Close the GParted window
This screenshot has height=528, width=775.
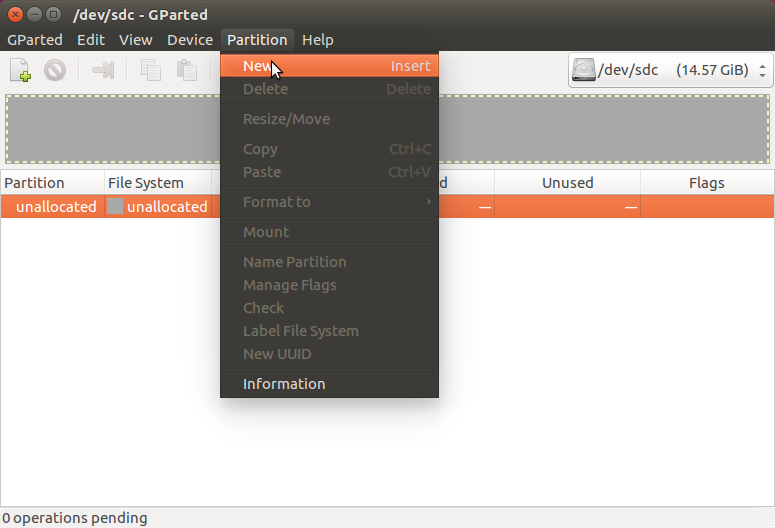coord(15,14)
